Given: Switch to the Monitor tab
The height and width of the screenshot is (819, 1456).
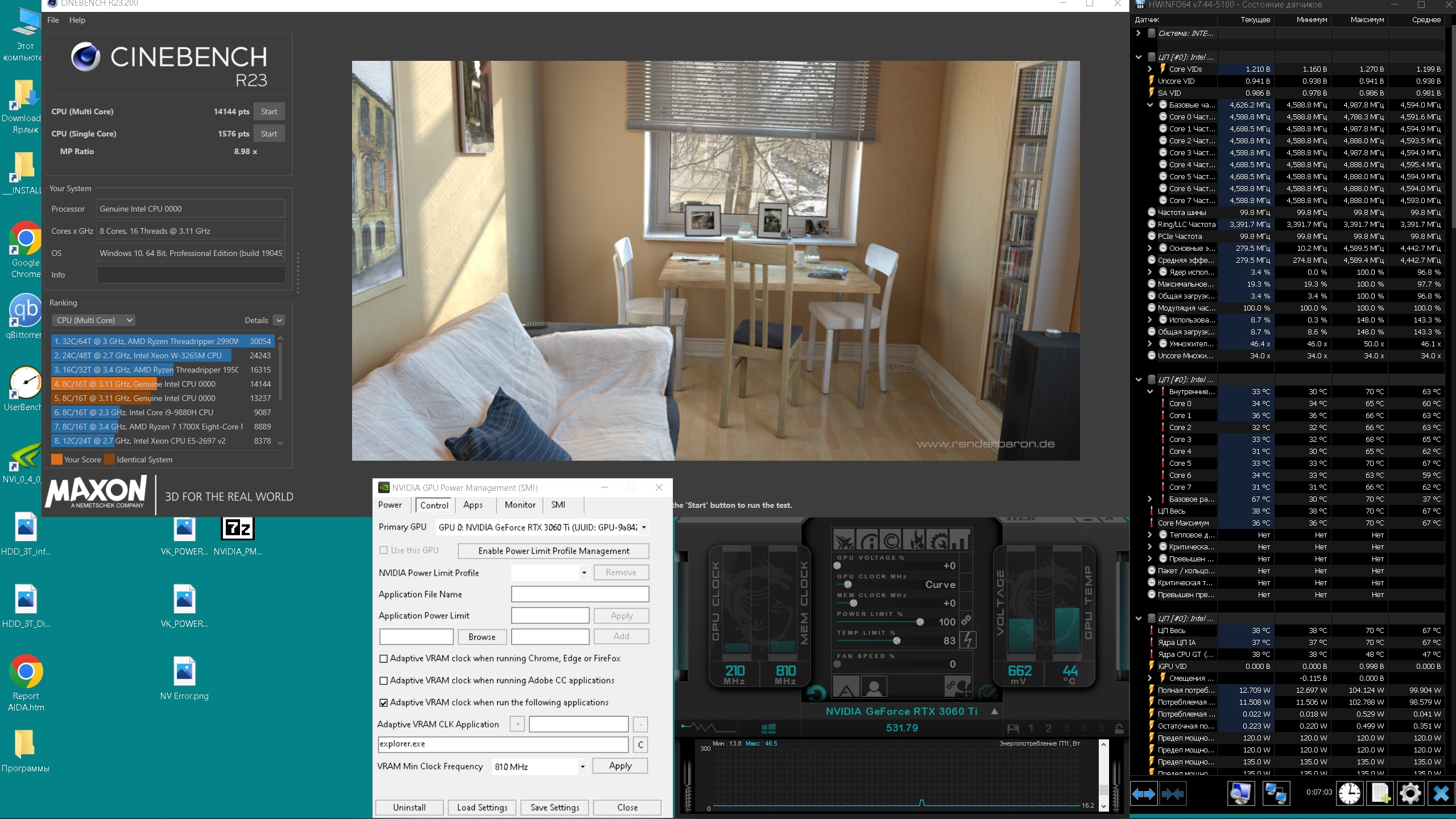Looking at the screenshot, I should coord(520,505).
